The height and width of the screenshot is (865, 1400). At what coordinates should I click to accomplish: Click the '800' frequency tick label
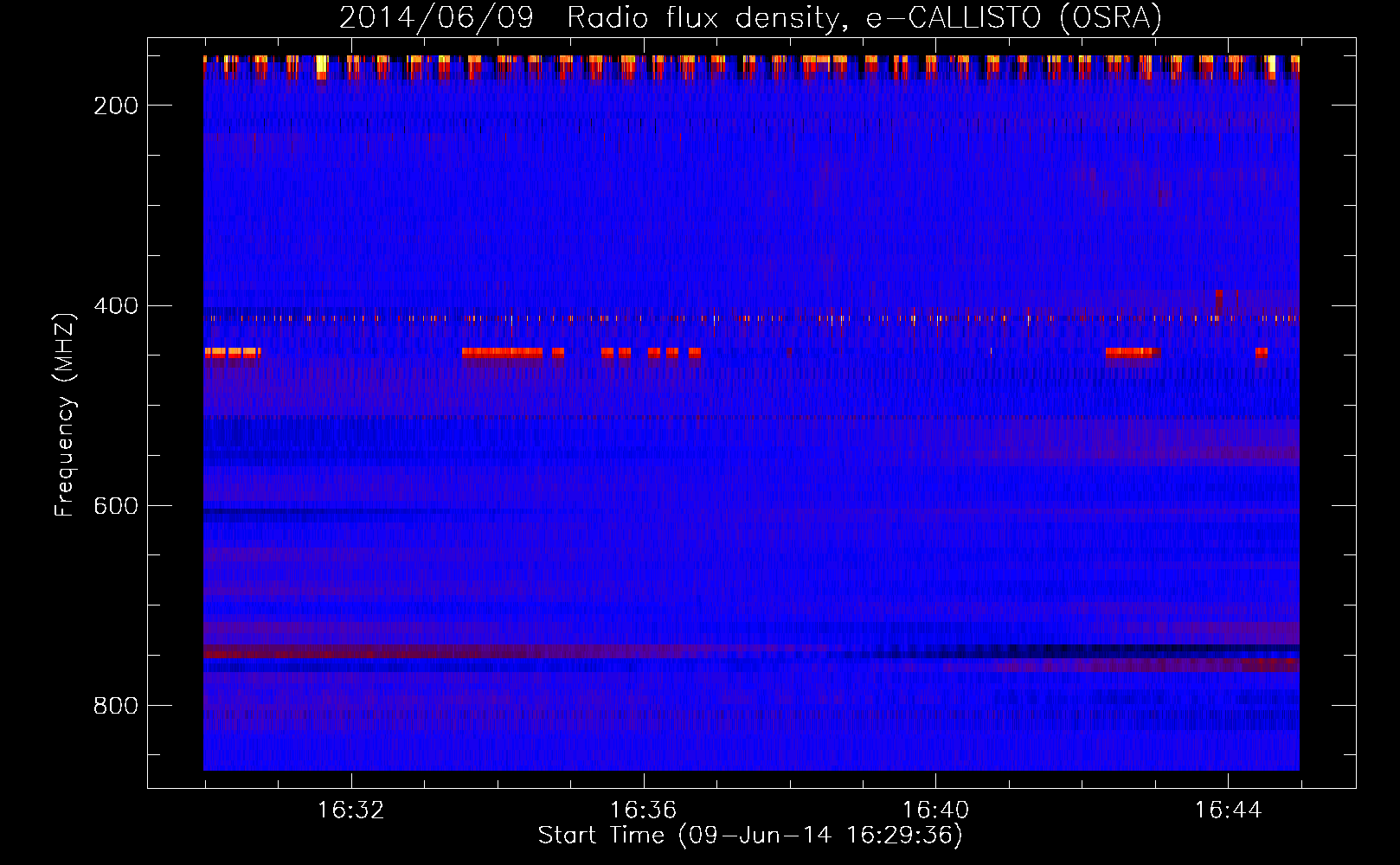tap(116, 706)
